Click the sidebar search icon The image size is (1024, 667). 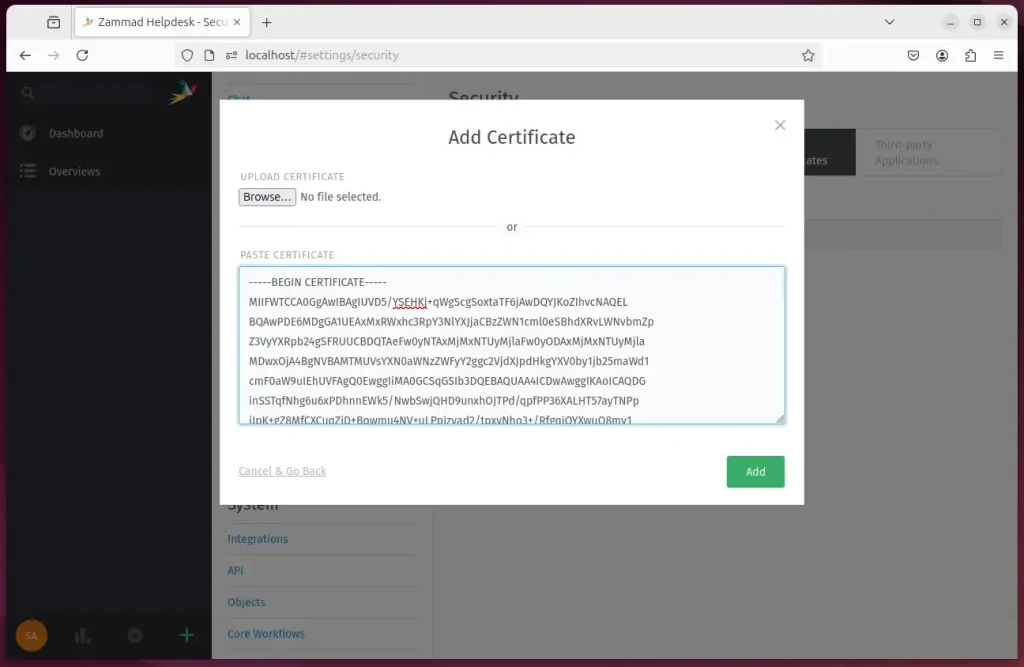click(27, 93)
